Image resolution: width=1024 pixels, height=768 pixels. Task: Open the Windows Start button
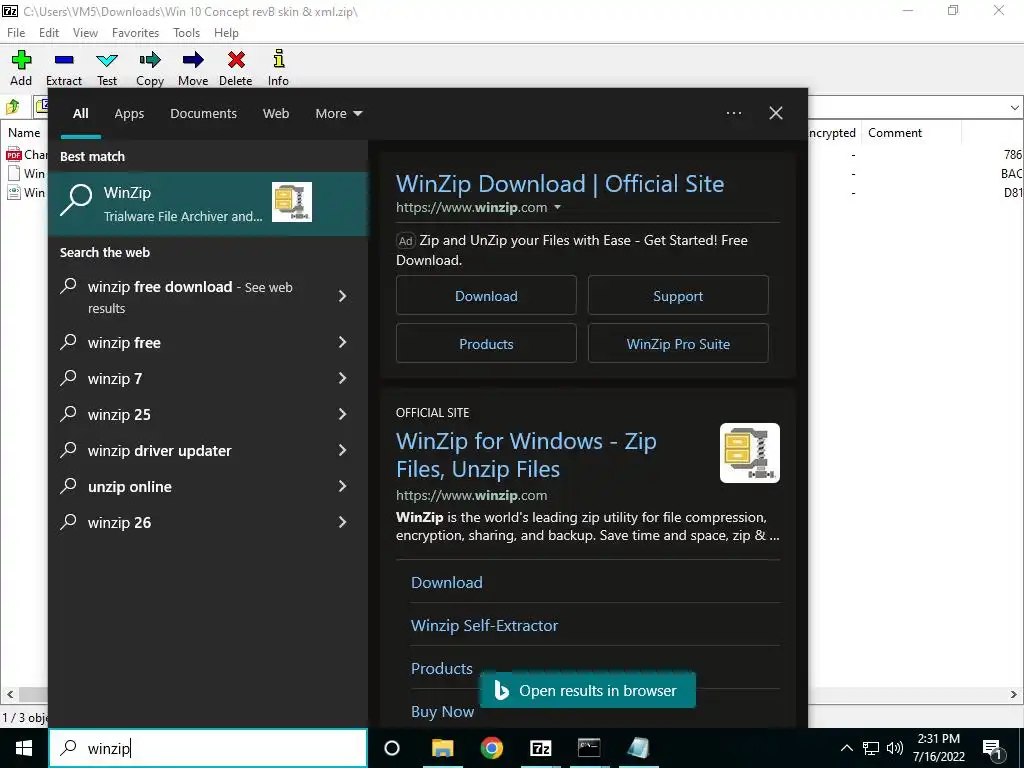(24, 748)
